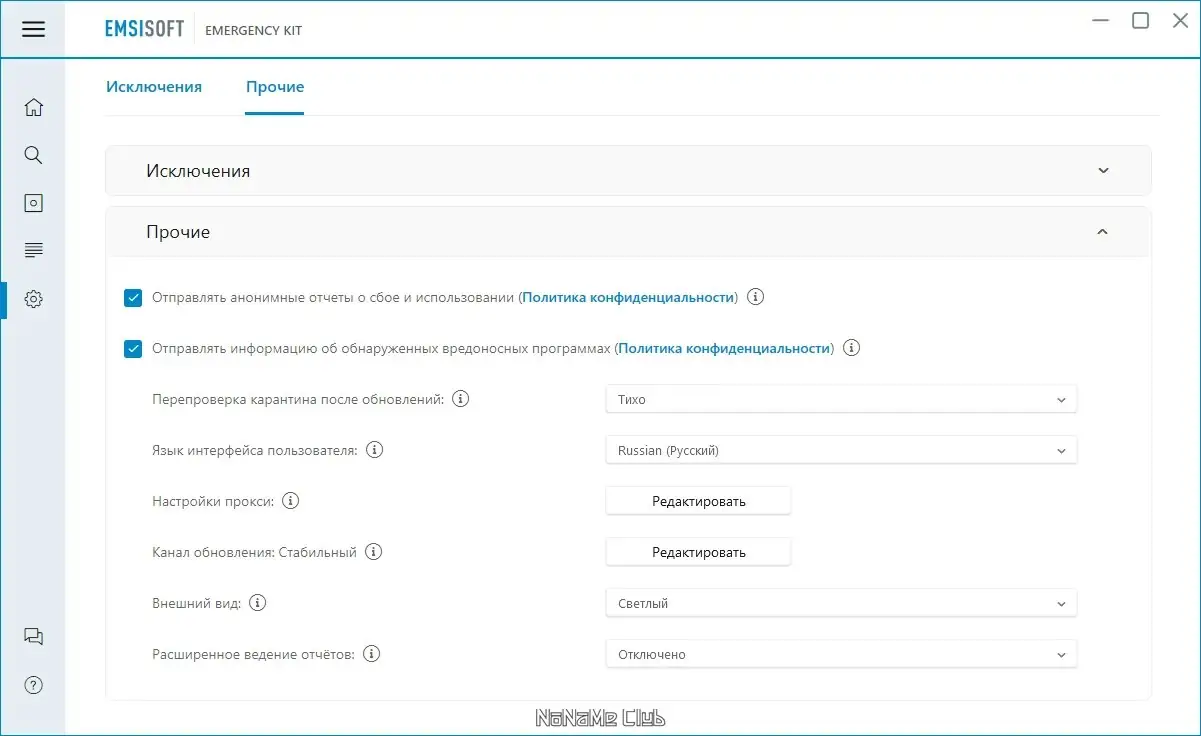Open the Scan magnifier icon
Screen dimensions: 1201x736
coord(33,155)
